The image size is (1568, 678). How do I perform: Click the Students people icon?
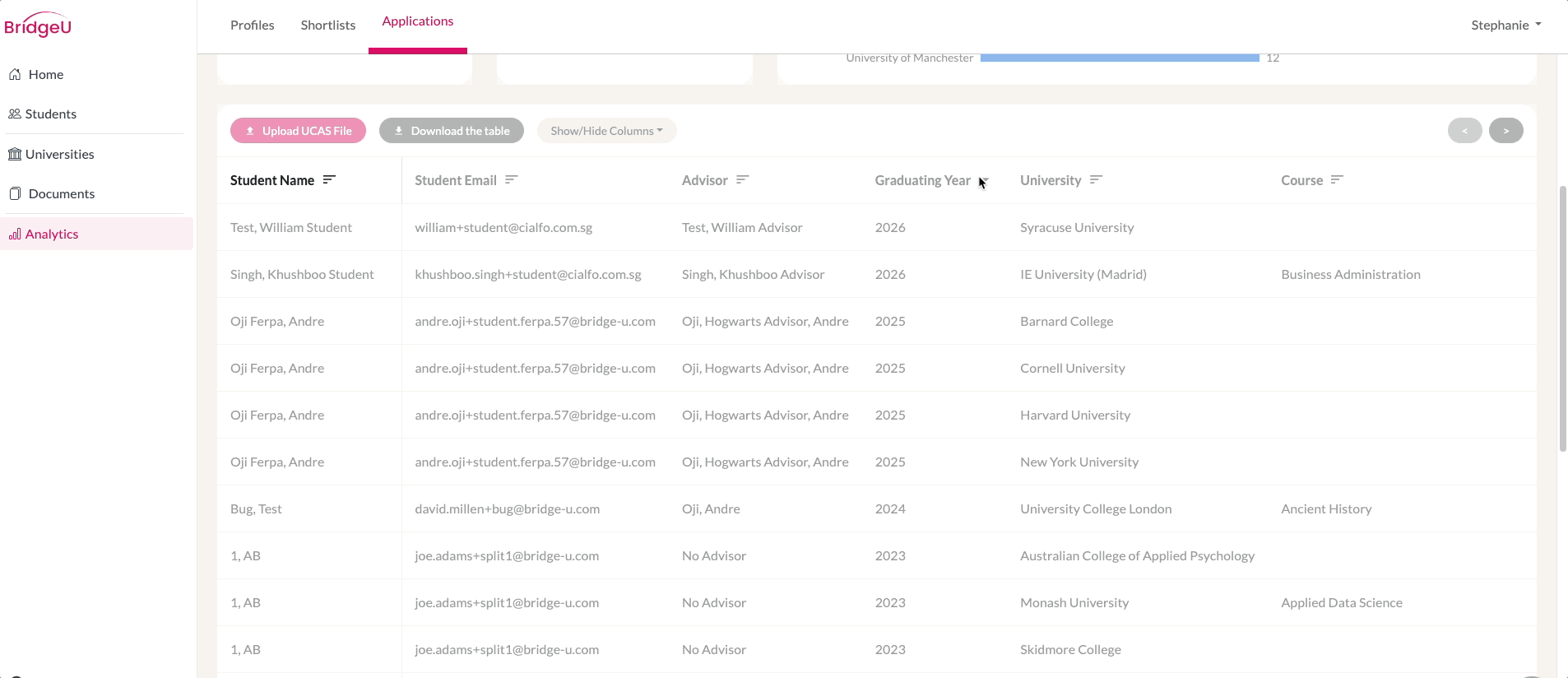click(x=15, y=114)
